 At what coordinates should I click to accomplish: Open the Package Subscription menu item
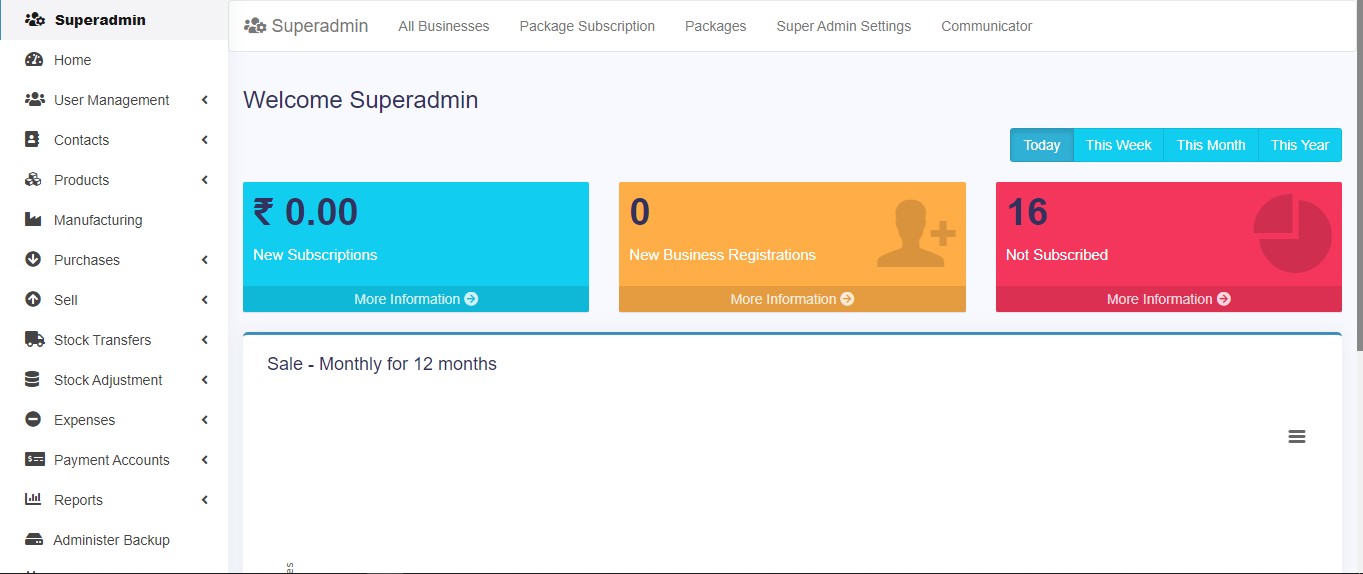tap(587, 26)
